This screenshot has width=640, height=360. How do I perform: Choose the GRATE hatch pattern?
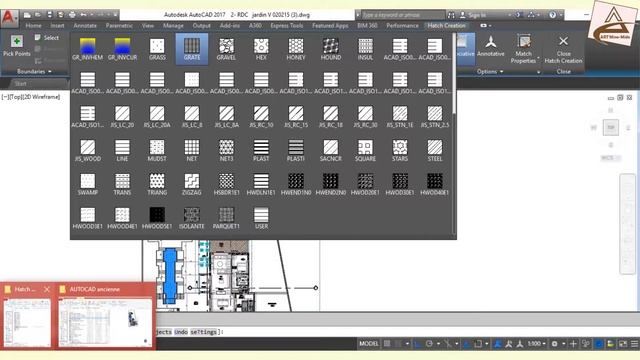point(192,49)
